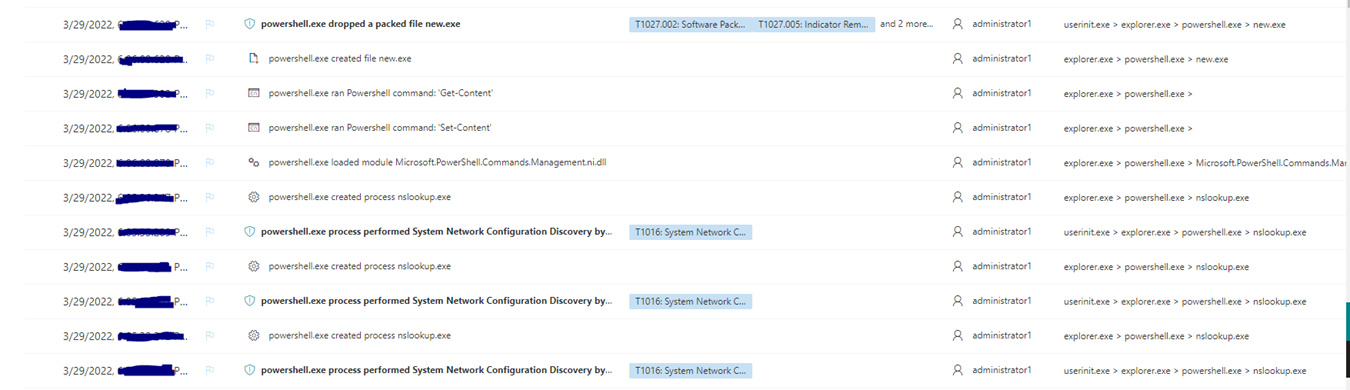Screen dimensions: 1350x390
Task: Open 'loaded module Microsoft.PowerShell.Commands.Management.ni.dll' event
Action: (437, 162)
